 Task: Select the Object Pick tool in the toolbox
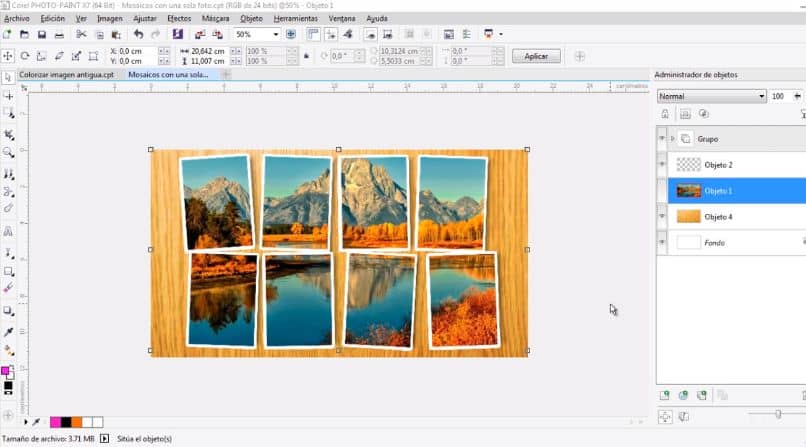point(8,78)
